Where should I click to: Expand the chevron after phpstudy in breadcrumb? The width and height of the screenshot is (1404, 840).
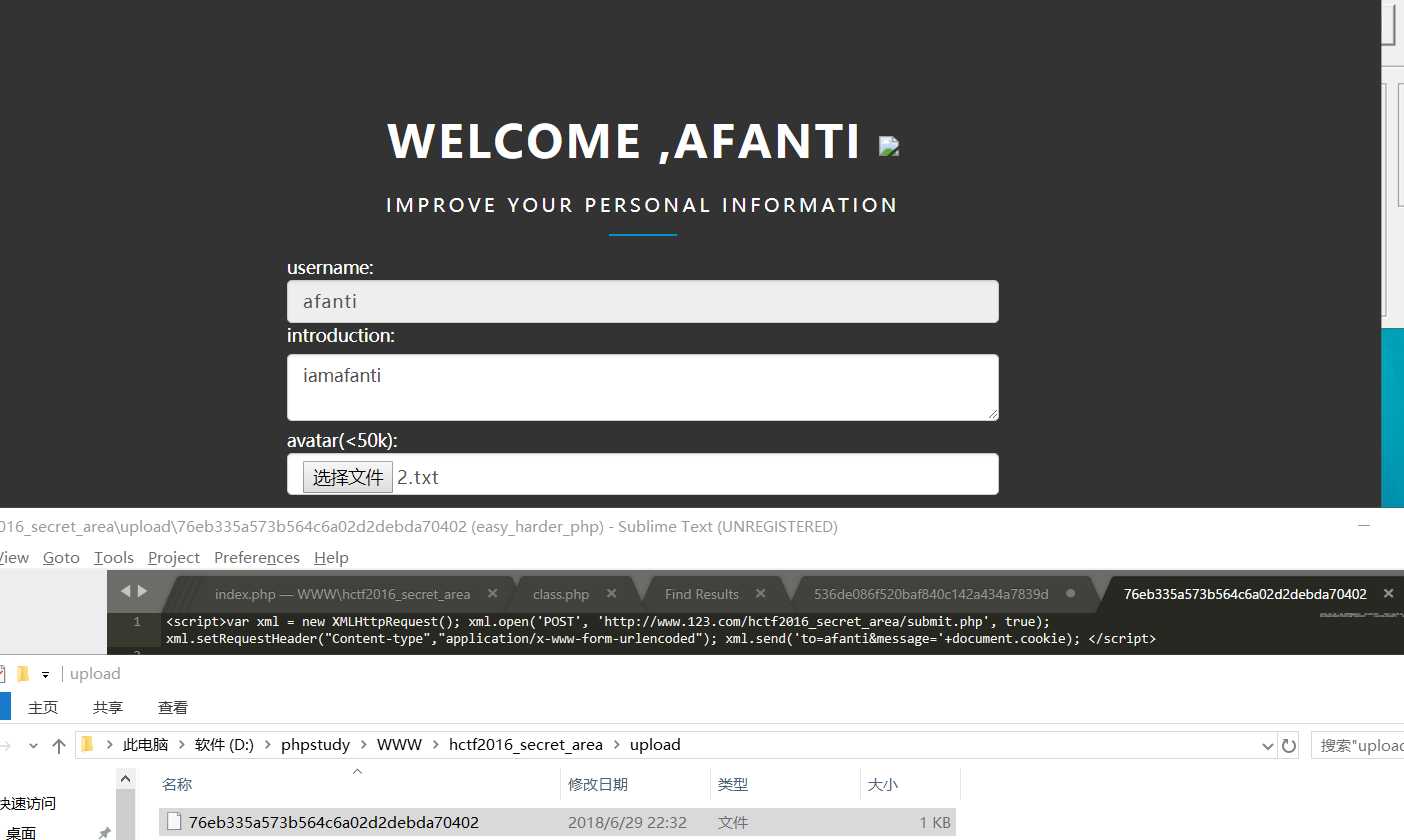pyautogui.click(x=364, y=745)
